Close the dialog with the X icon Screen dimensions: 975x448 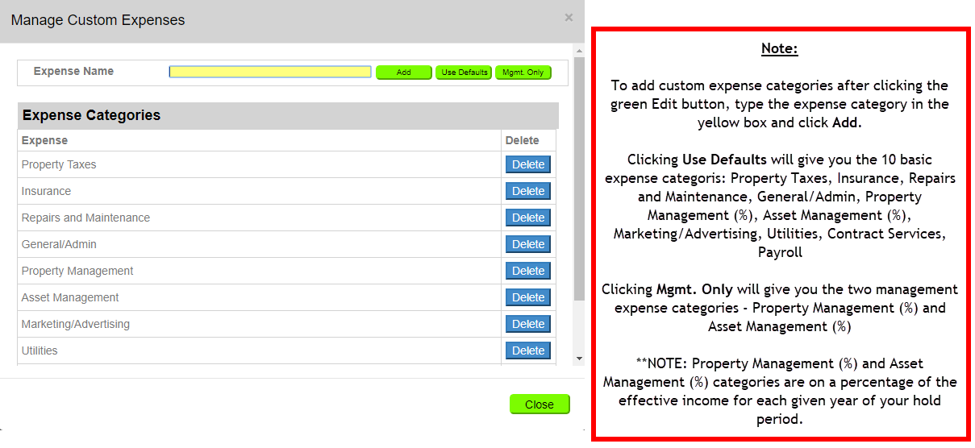point(569,18)
